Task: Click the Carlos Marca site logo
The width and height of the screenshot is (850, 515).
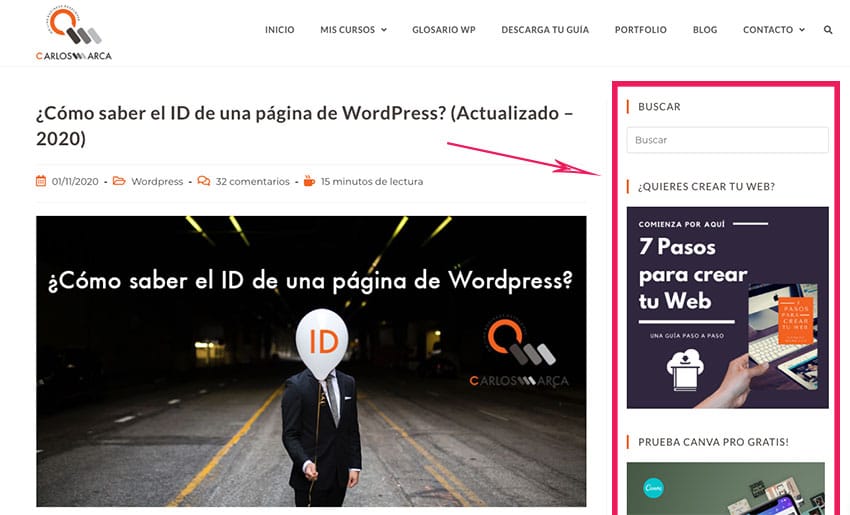Action: pyautogui.click(x=74, y=33)
